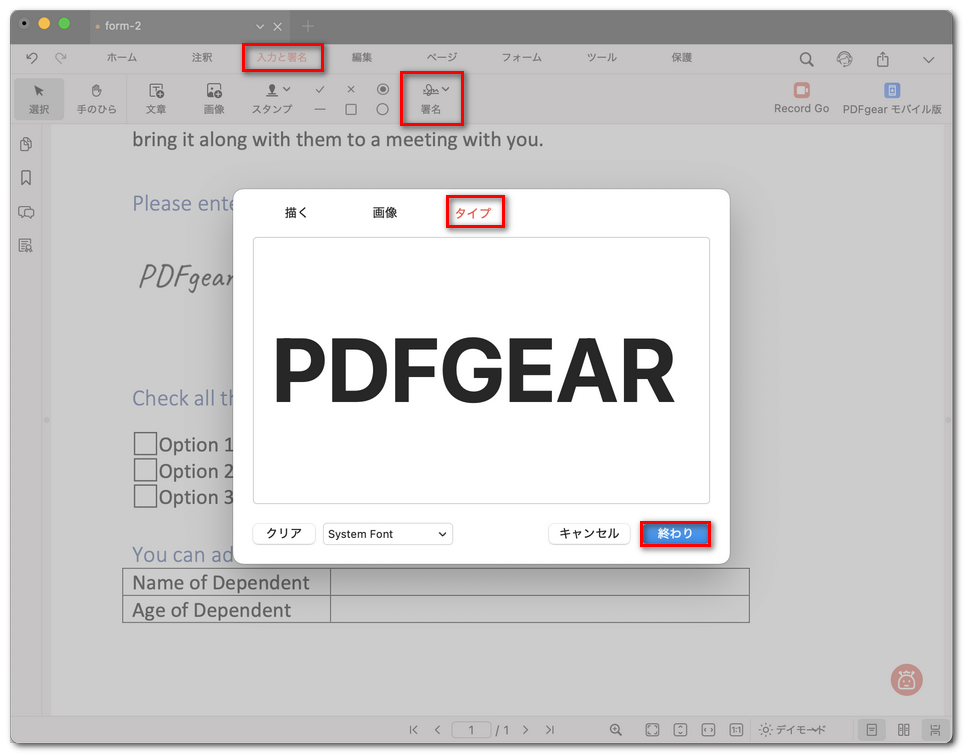
Task: Choose the 画像 image insert tool
Action: pos(214,99)
